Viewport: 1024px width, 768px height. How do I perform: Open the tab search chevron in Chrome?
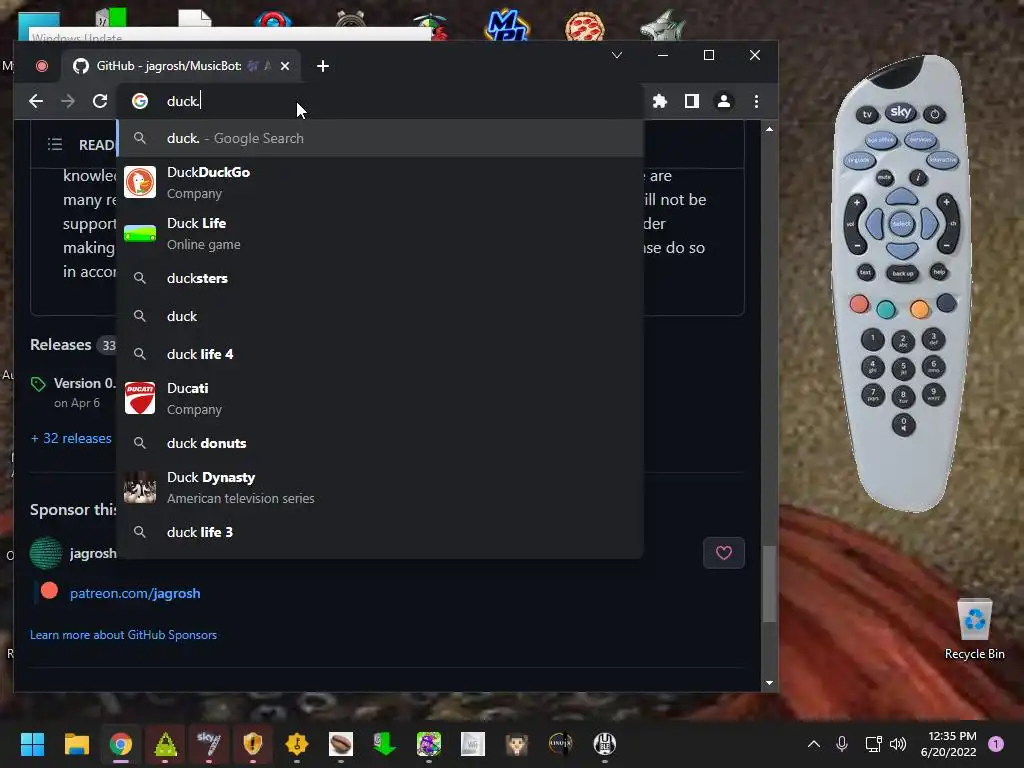tap(616, 55)
